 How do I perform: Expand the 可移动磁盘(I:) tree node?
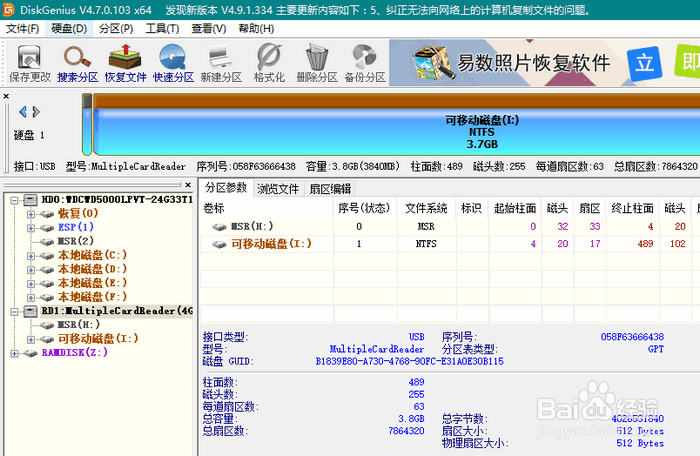pyautogui.click(x=30, y=339)
